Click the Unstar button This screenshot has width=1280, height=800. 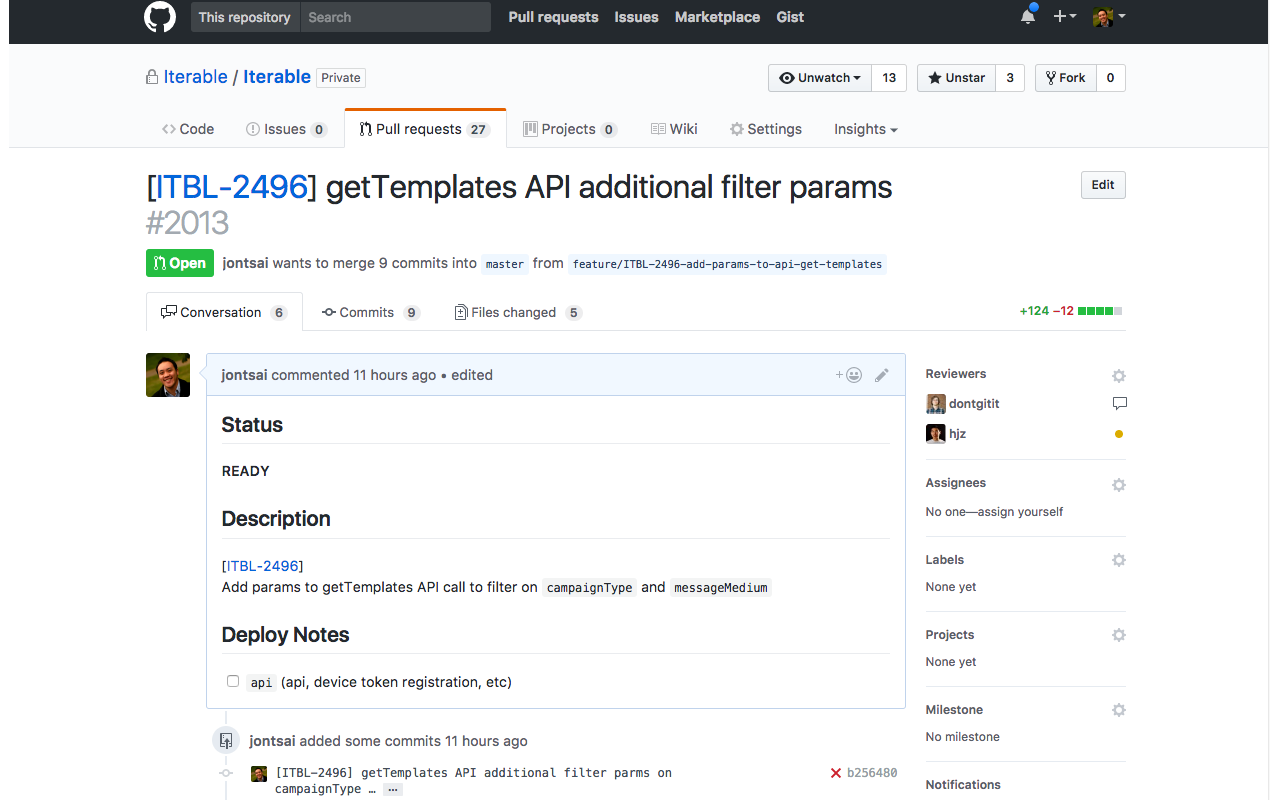pos(956,78)
